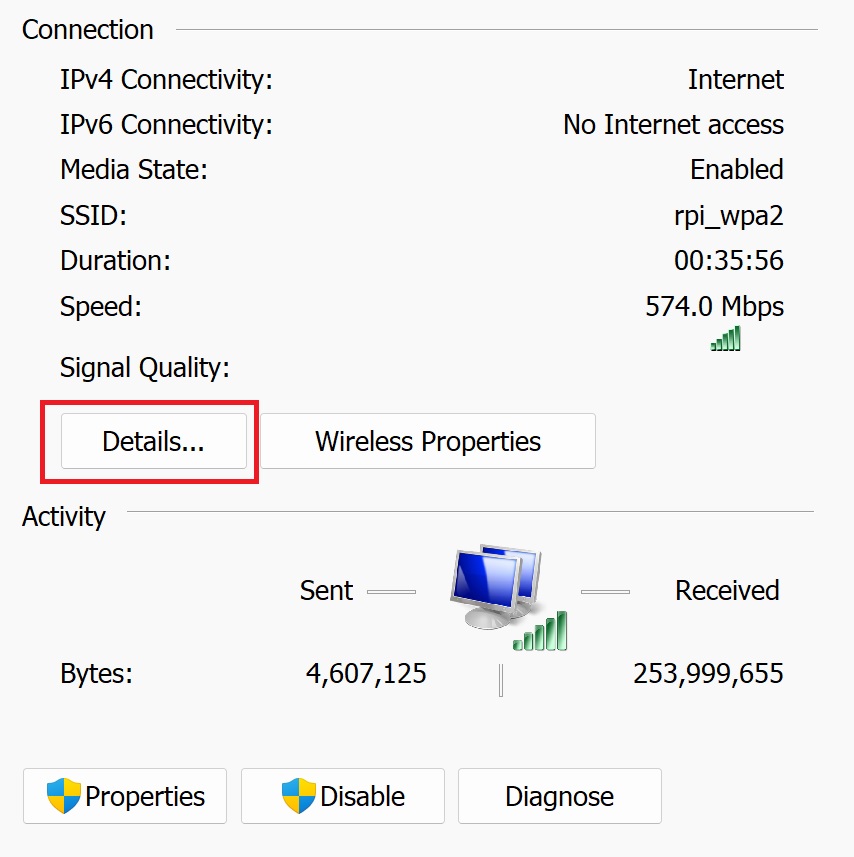Image resolution: width=854 pixels, height=857 pixels.
Task: Open Wireless Properties
Action: click(x=427, y=441)
